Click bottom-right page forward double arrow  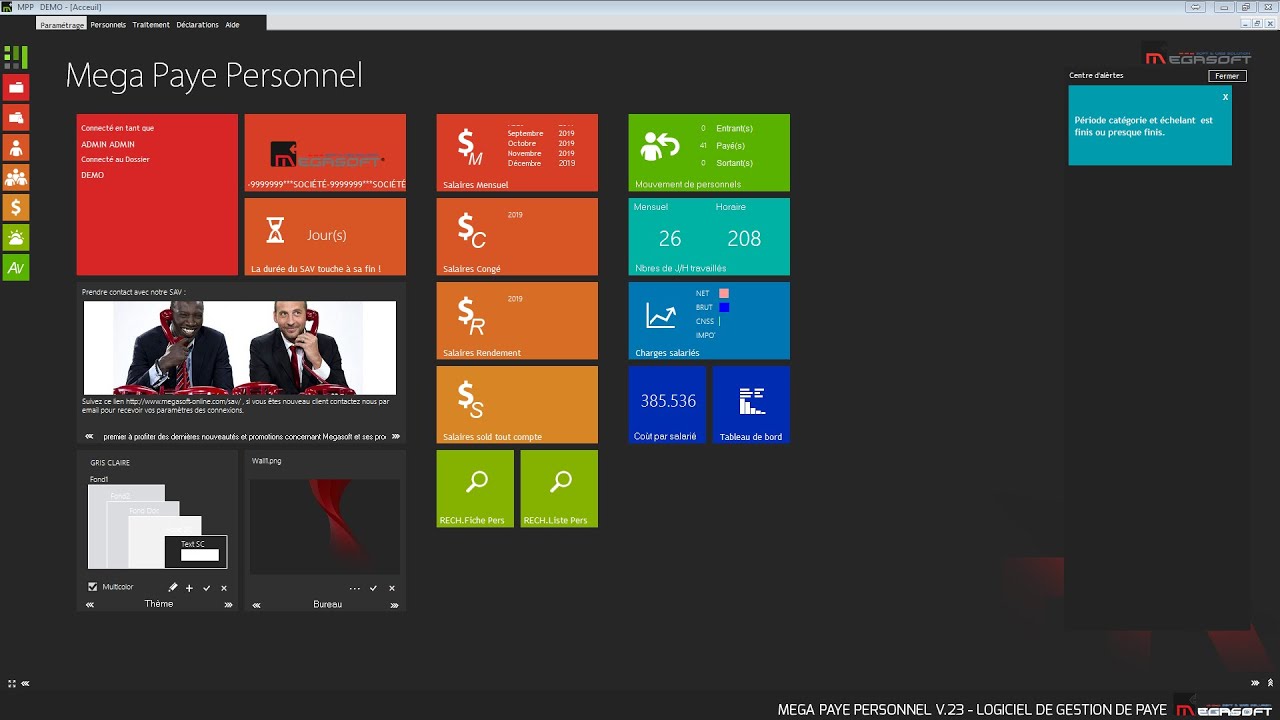click(1255, 683)
